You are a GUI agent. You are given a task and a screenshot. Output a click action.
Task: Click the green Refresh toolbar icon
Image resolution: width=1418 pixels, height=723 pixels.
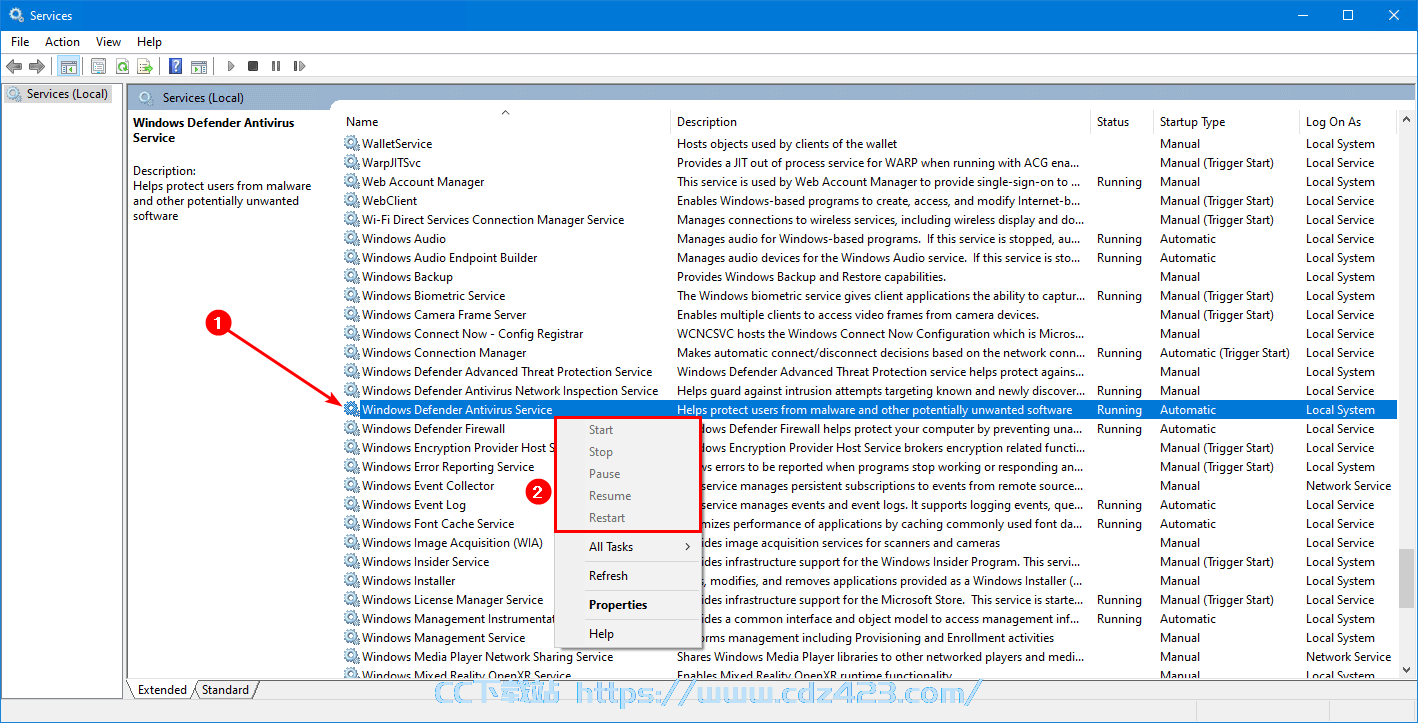122,66
